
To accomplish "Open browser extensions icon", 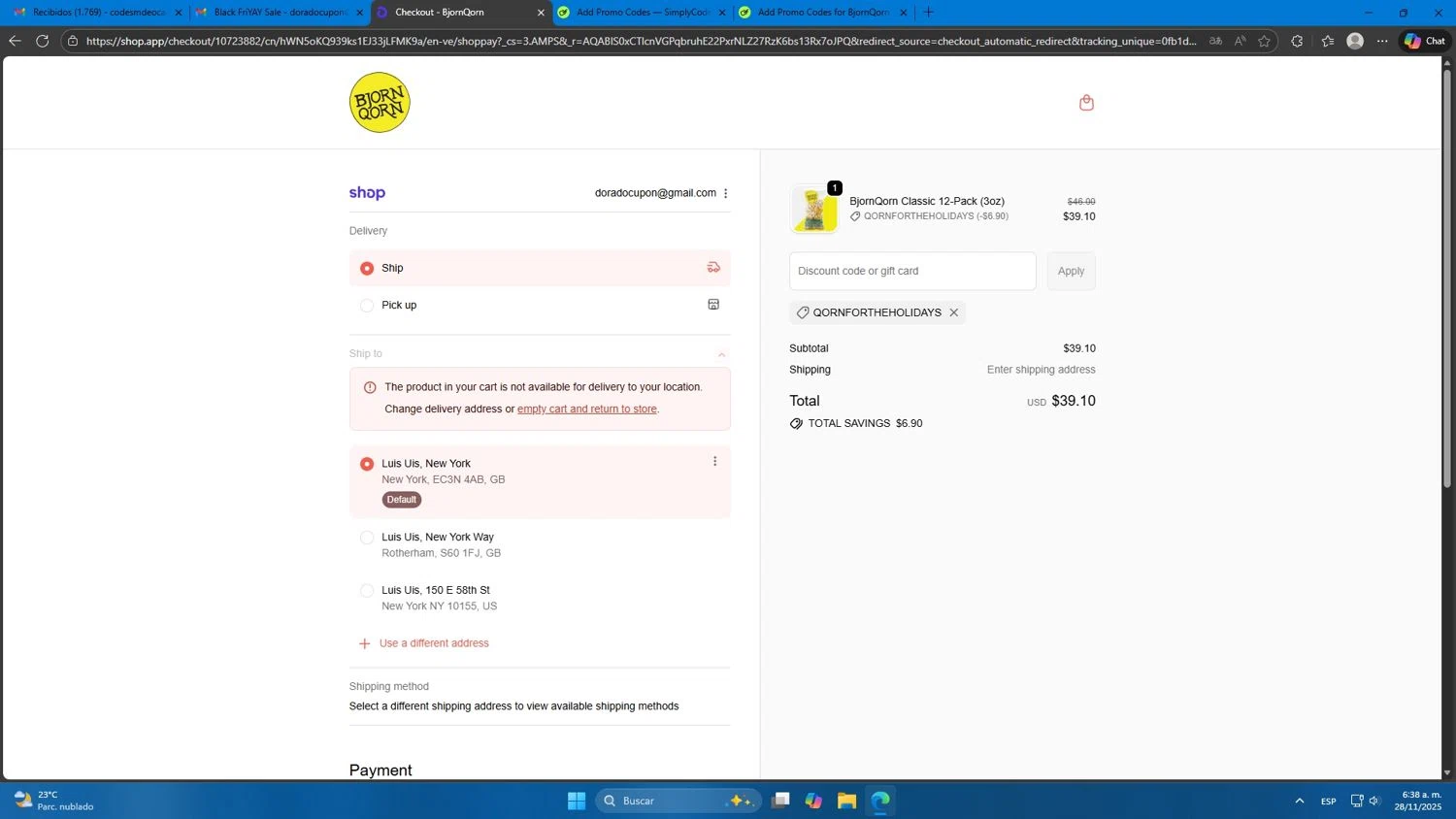I will coord(1297,41).
